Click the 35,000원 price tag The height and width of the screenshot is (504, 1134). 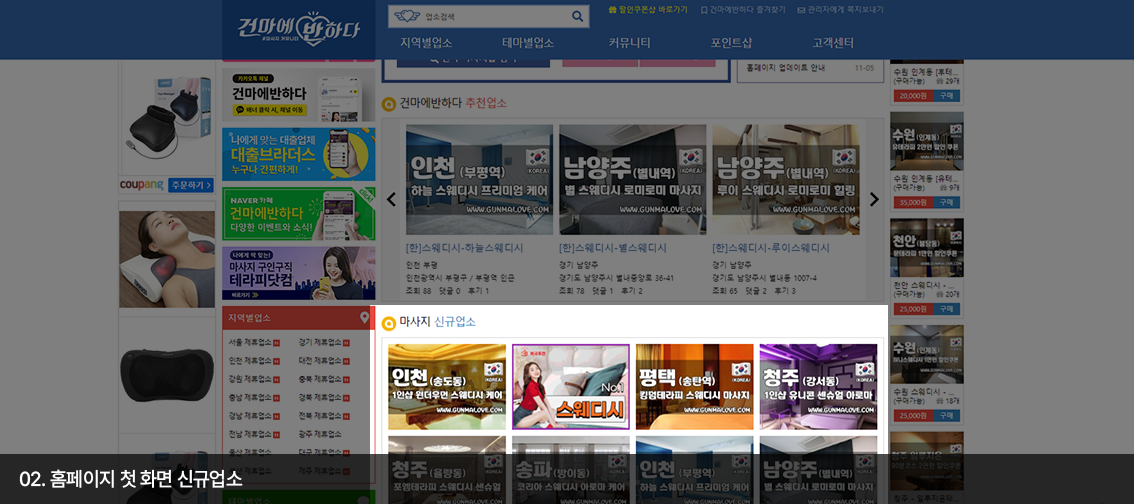point(913,202)
